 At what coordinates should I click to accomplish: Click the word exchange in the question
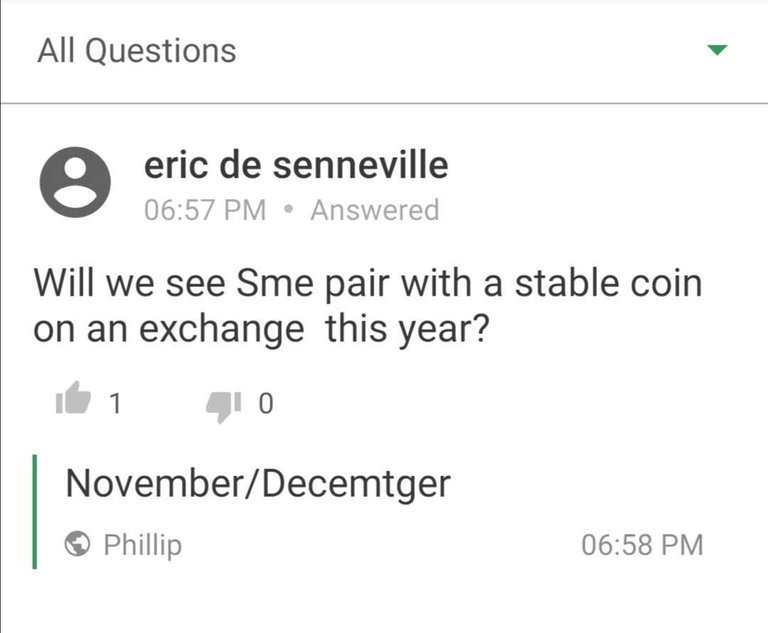coord(221,329)
